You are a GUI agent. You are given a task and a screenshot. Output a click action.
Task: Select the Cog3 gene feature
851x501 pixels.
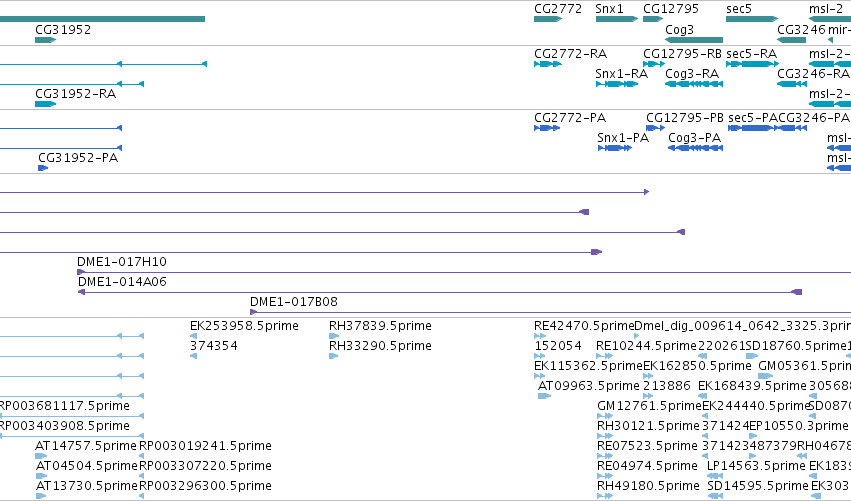tap(694, 40)
